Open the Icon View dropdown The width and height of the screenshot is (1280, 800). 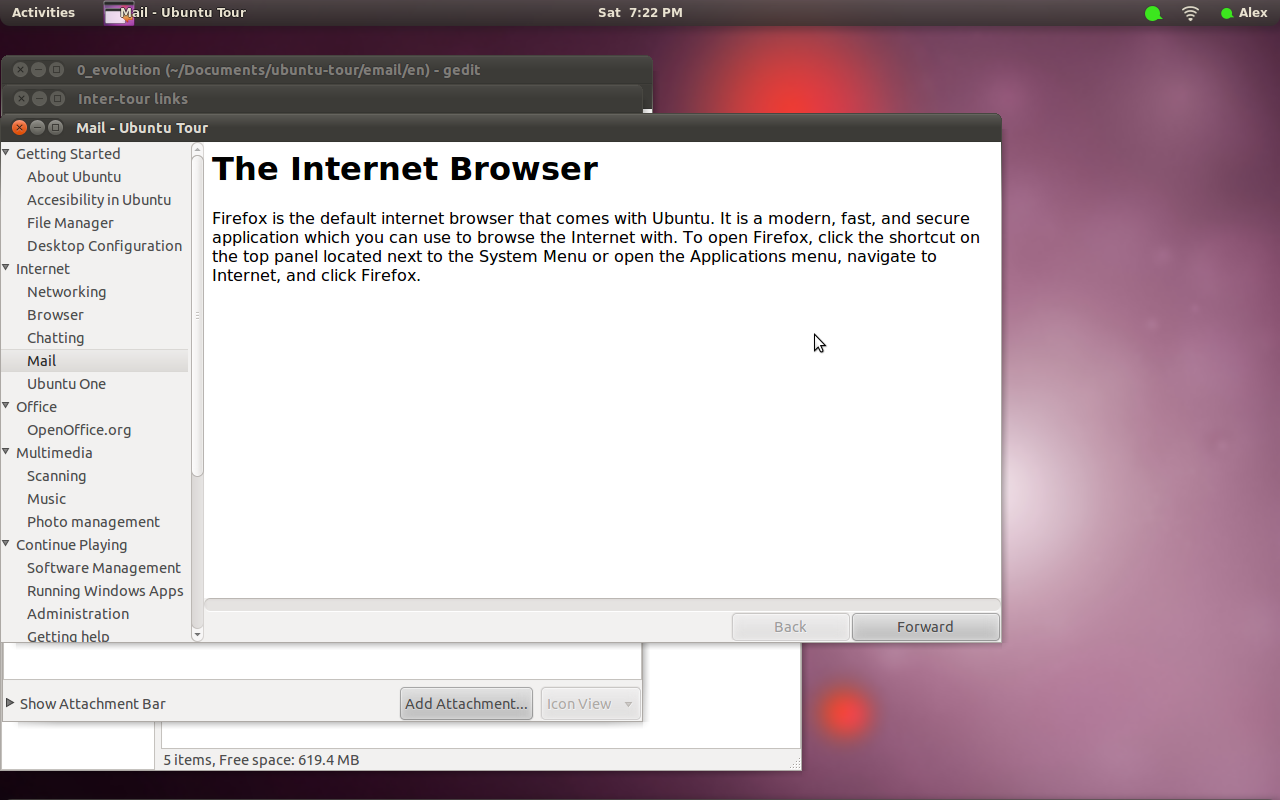pos(590,704)
